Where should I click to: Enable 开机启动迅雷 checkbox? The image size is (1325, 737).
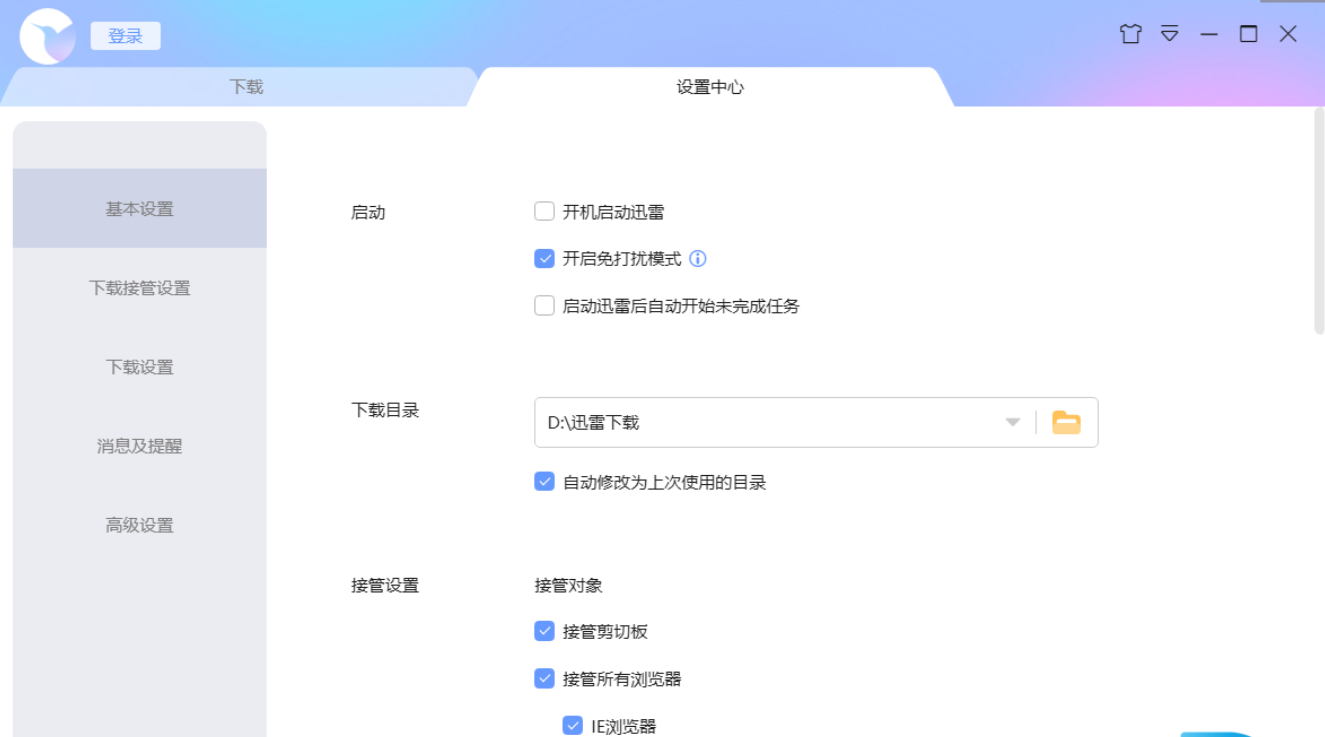(x=544, y=212)
